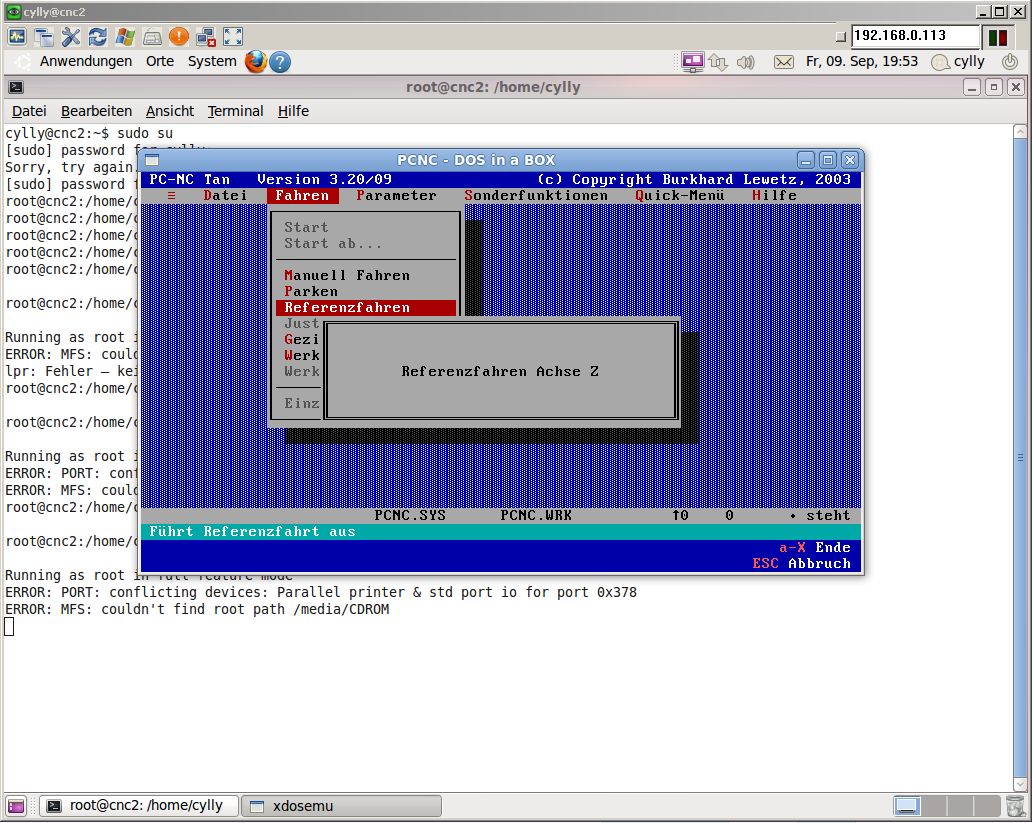This screenshot has height=823, width=1032.
Task: Click the terminal scrollbar down arrow
Action: click(1020, 784)
